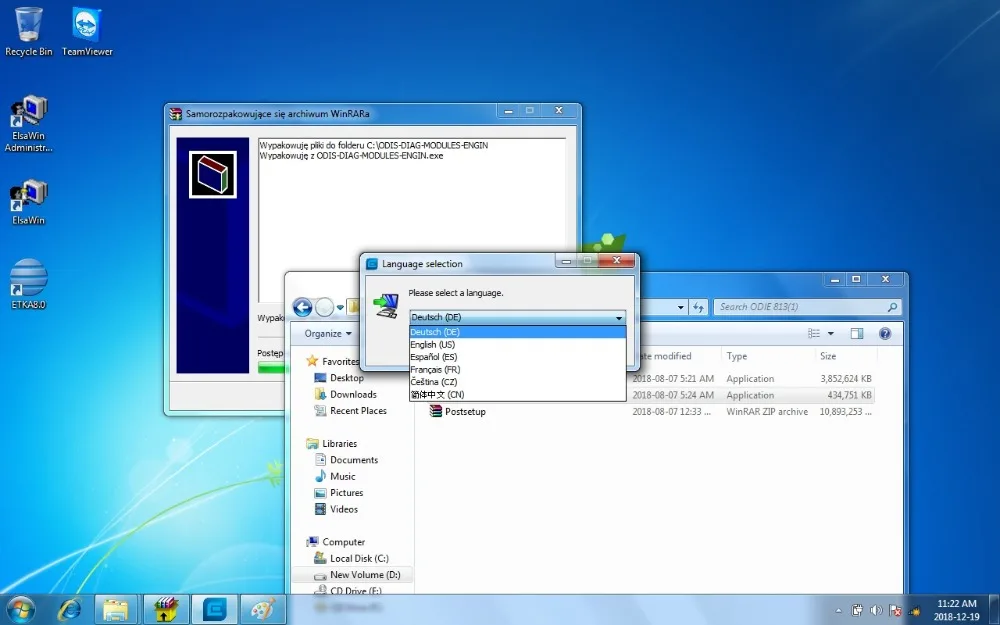The image size is (1000, 625).
Task: Click the Search ODIE 813(1) field
Action: (807, 307)
